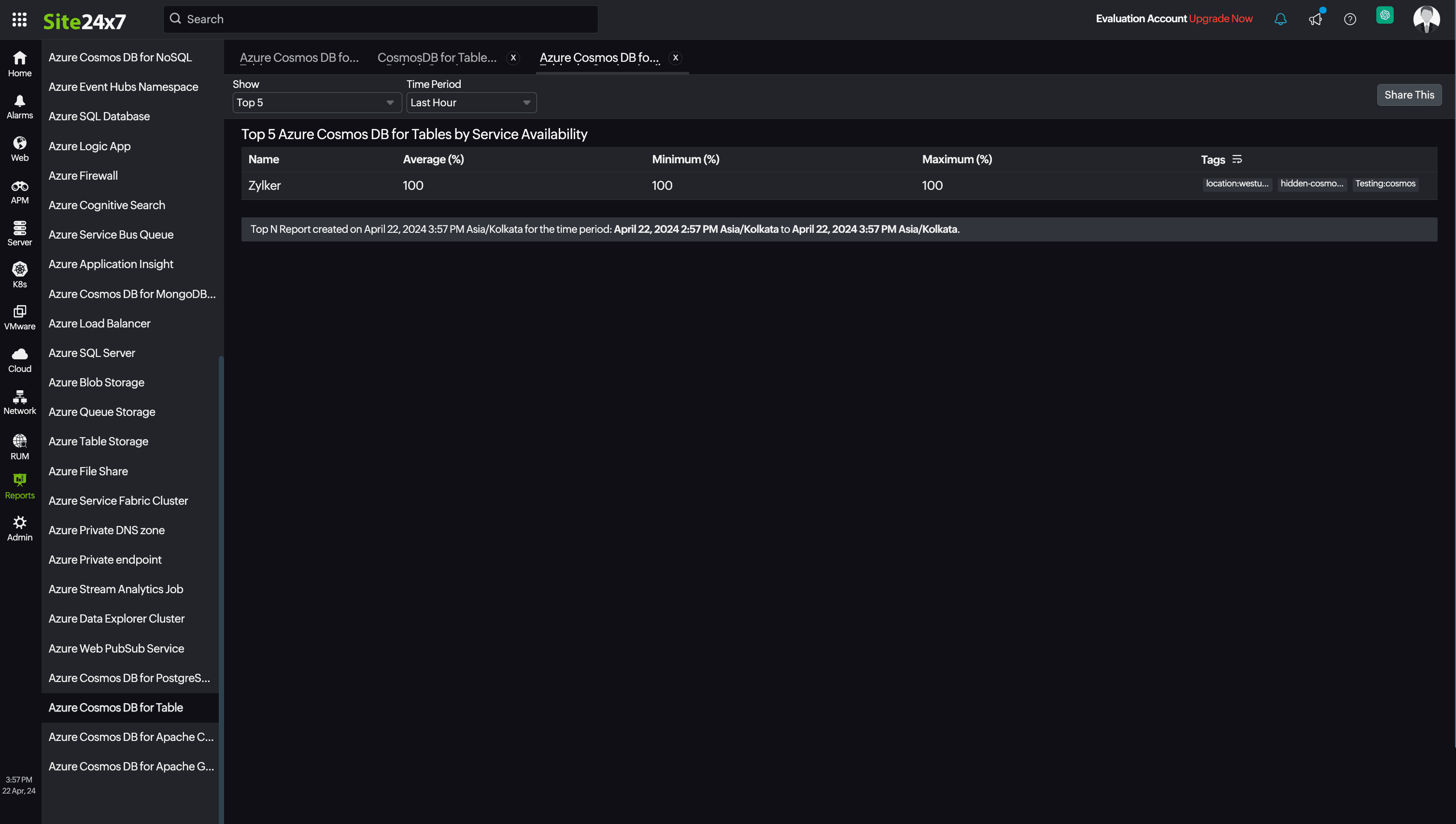Click the Zylker name cell

(x=264, y=185)
